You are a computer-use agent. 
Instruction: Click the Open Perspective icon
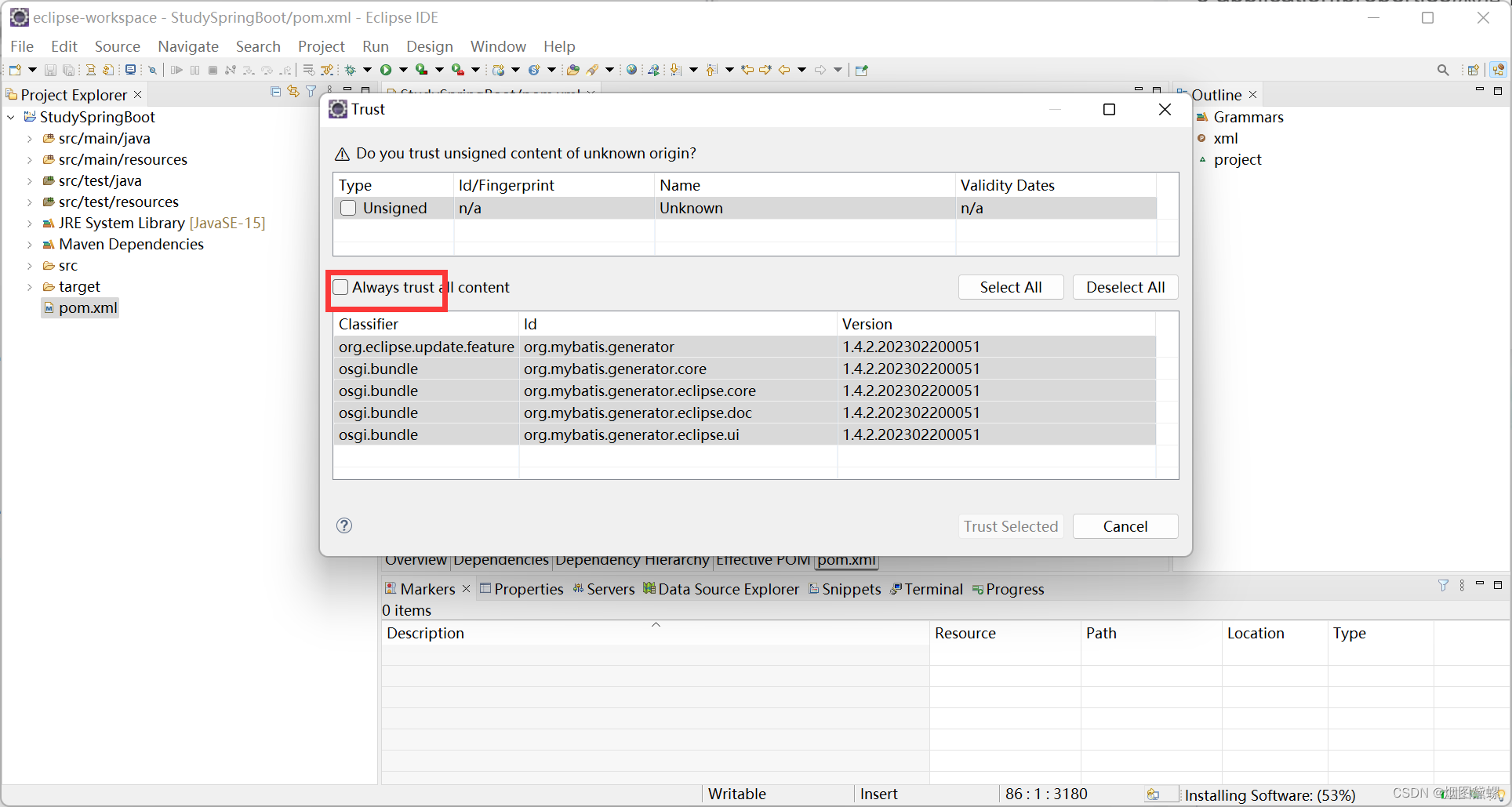(x=1474, y=70)
